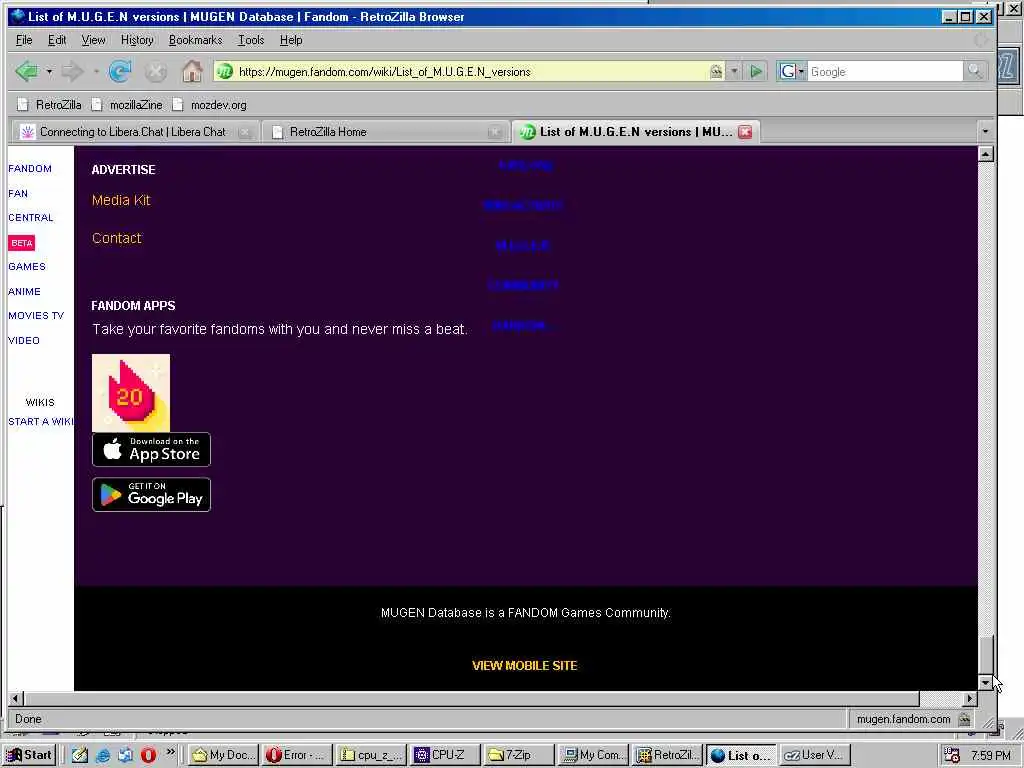Go back with the green Back arrow

click(x=26, y=71)
